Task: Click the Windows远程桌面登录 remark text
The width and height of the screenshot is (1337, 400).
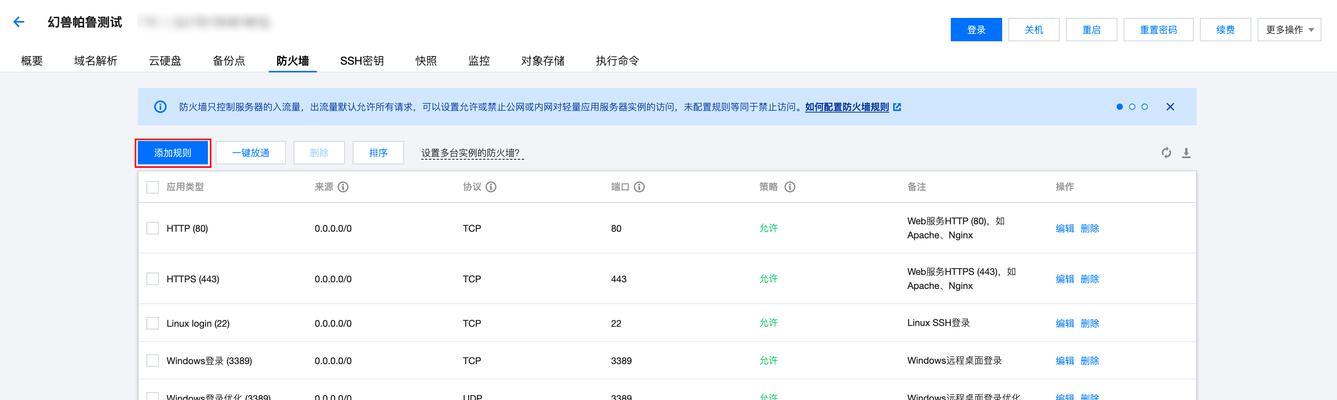Action: [955, 360]
